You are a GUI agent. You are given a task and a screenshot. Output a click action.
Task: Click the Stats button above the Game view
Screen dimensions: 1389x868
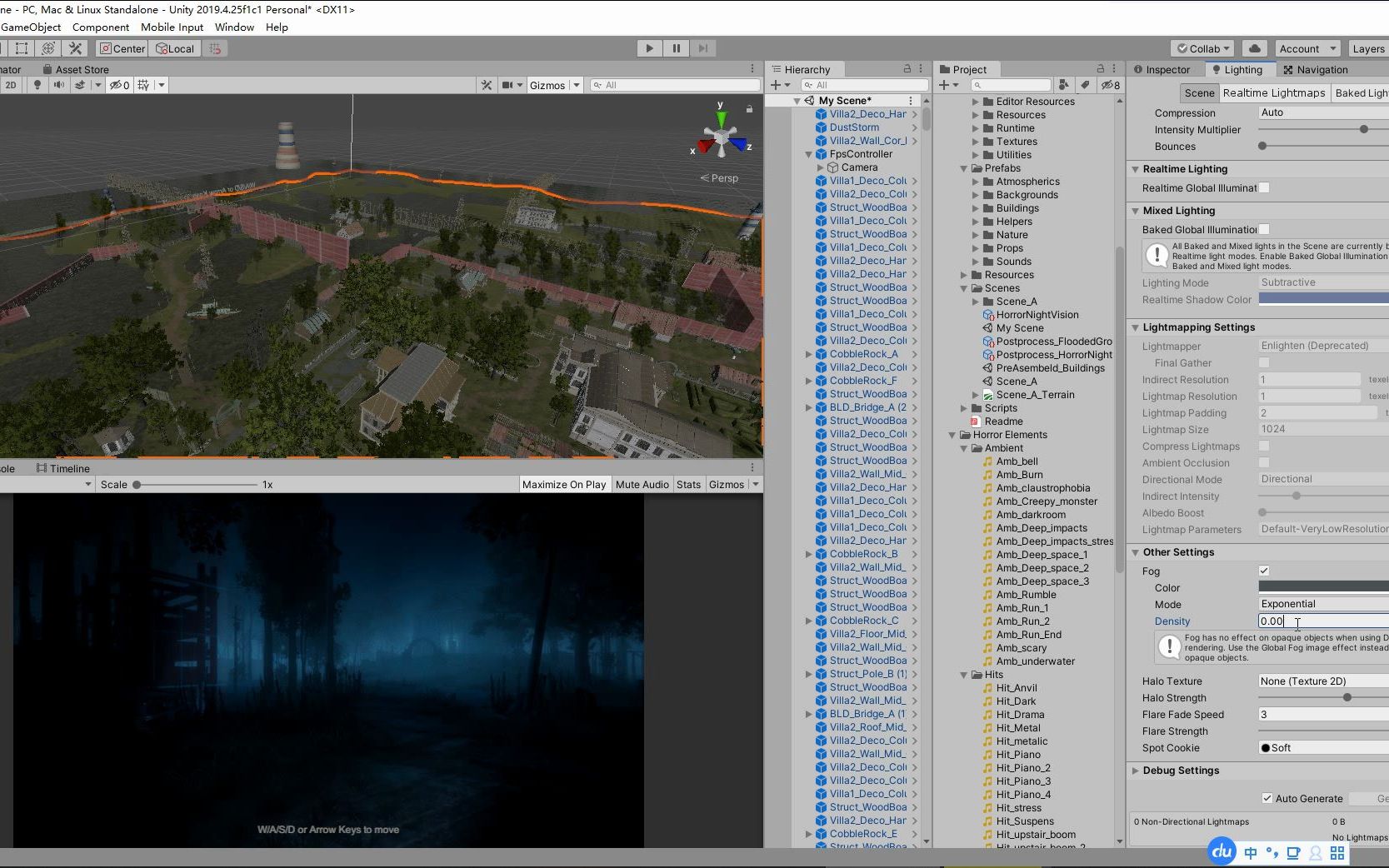(x=688, y=484)
